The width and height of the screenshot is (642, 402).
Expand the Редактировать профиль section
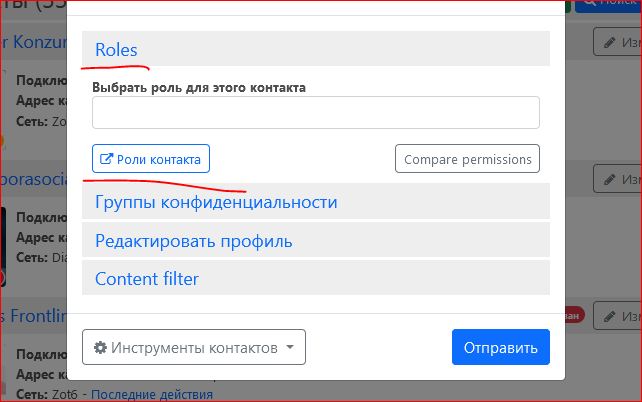(x=193, y=241)
